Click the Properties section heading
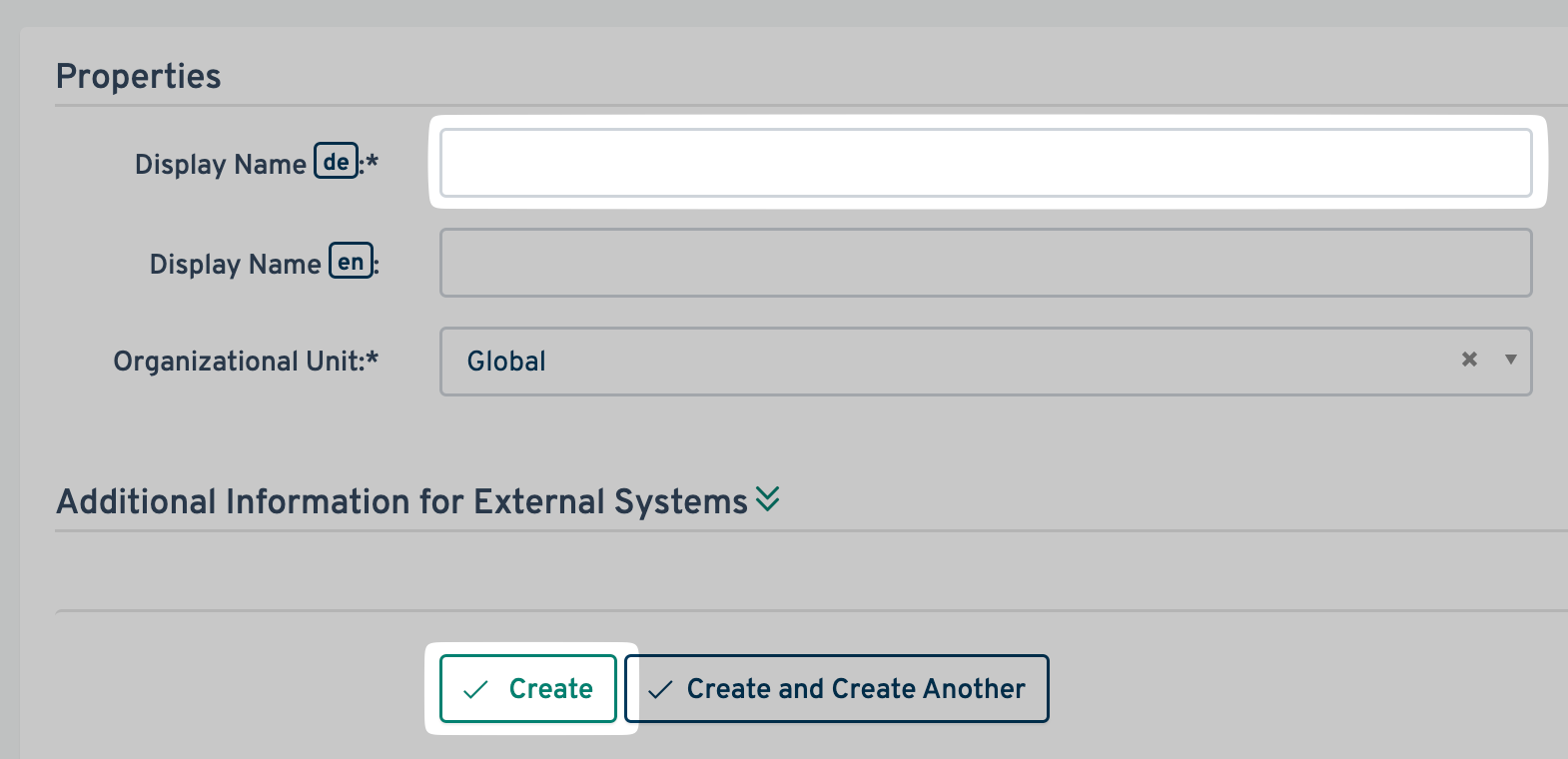Viewport: 1568px width, 759px height. [139, 77]
